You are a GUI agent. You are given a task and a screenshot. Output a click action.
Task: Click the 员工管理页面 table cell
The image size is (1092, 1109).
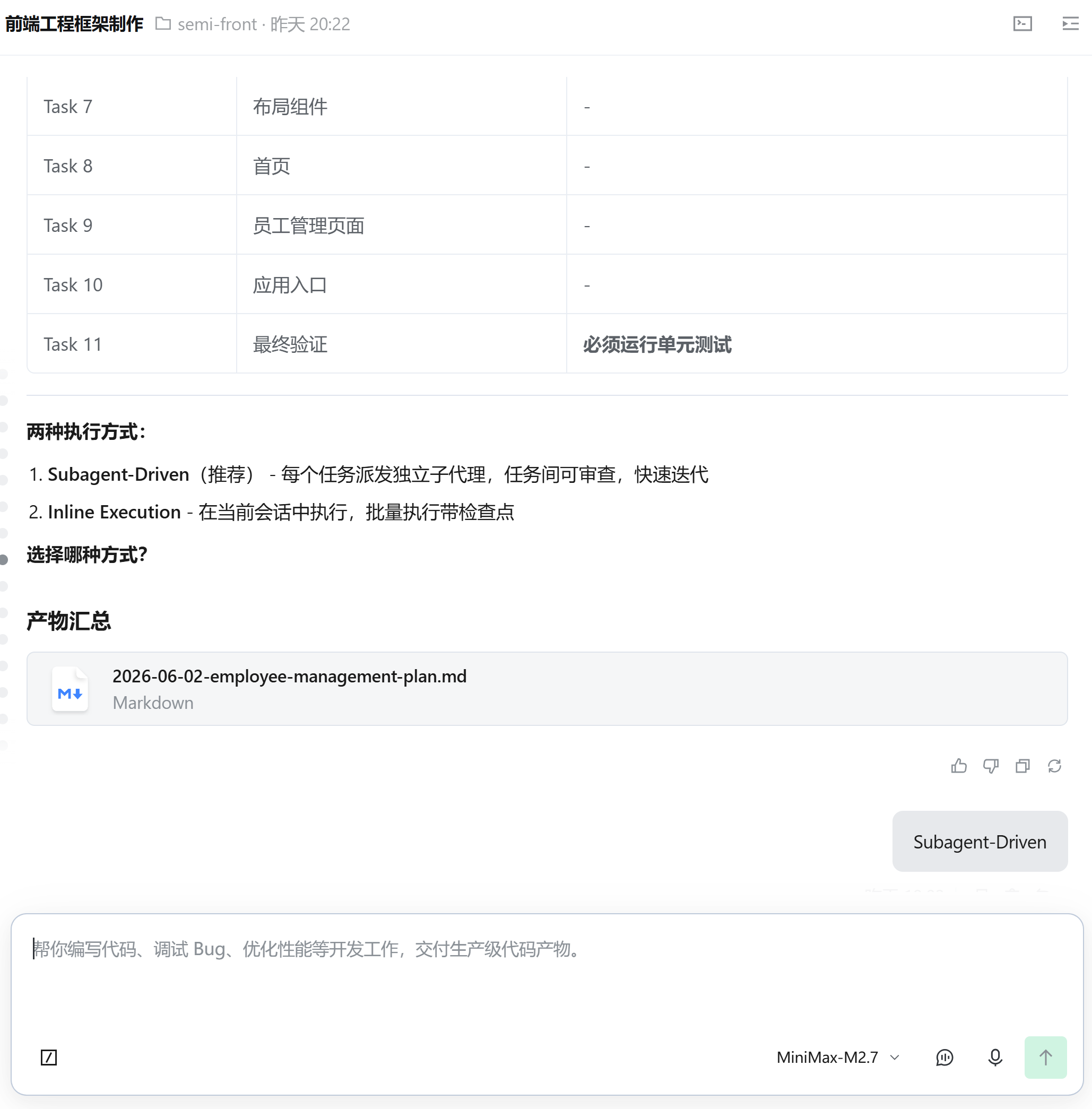click(x=402, y=226)
